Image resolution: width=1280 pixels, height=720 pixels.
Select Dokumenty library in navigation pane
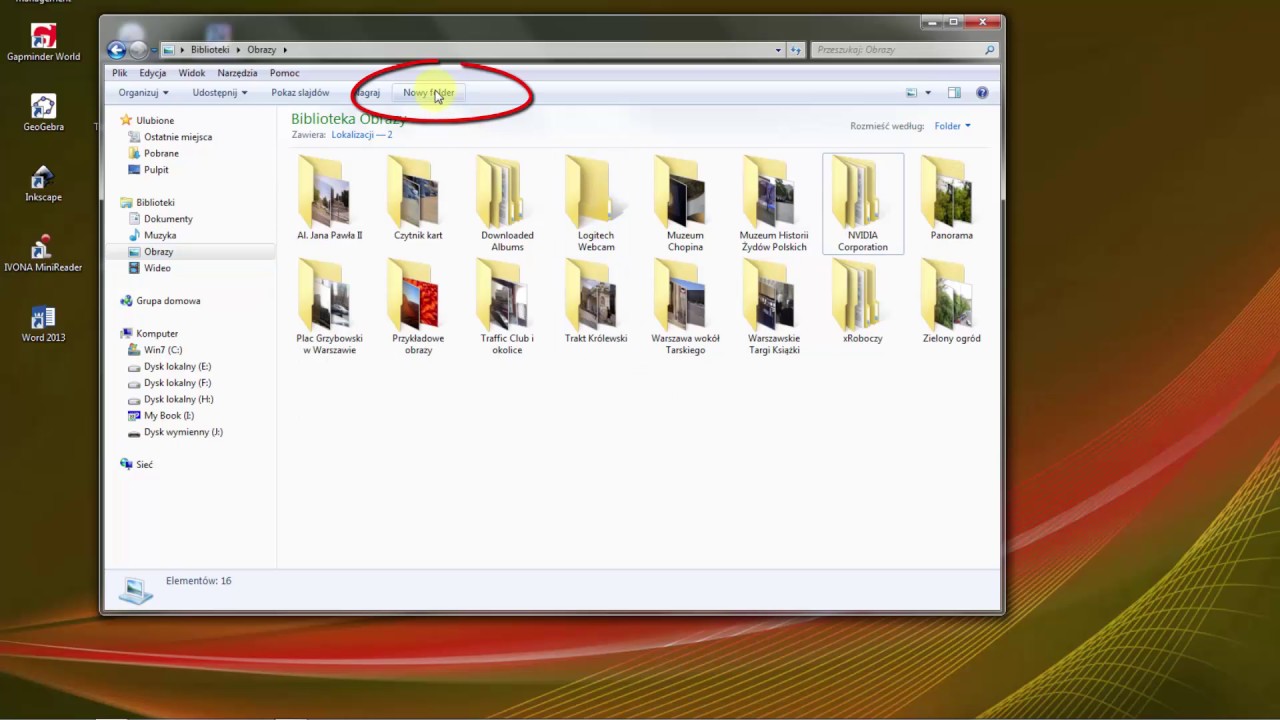click(168, 219)
